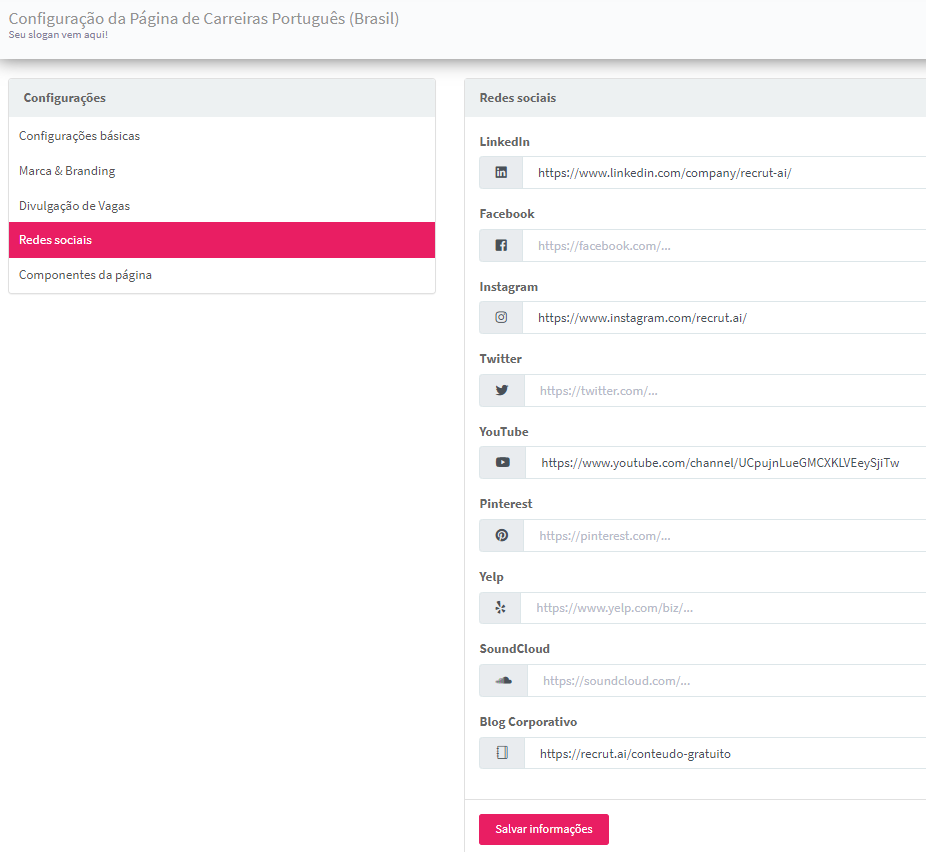
Task: Click the Instagram camera icon
Action: coord(501,317)
